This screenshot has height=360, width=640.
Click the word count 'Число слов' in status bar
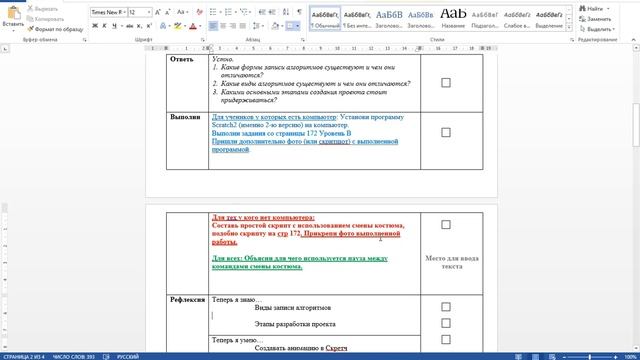coord(73,357)
